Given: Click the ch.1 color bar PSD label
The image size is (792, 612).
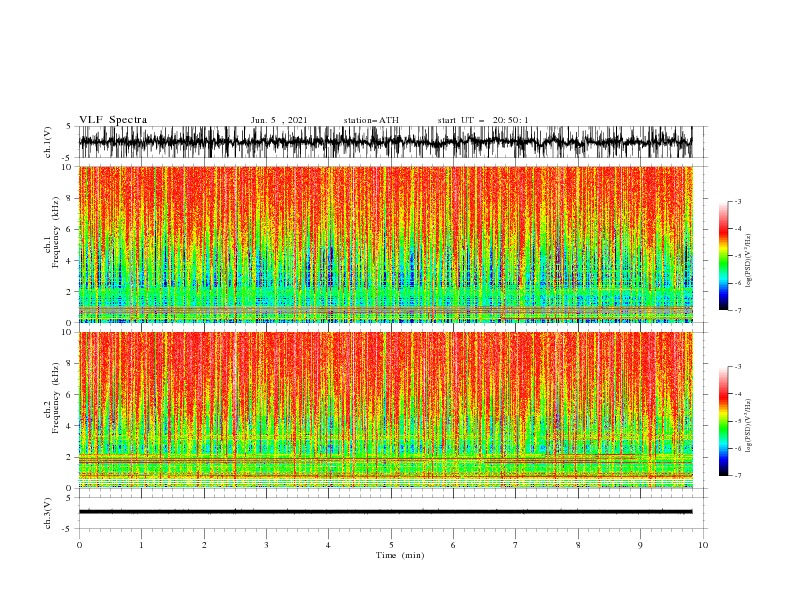Looking at the screenshot, I should coord(748,261).
